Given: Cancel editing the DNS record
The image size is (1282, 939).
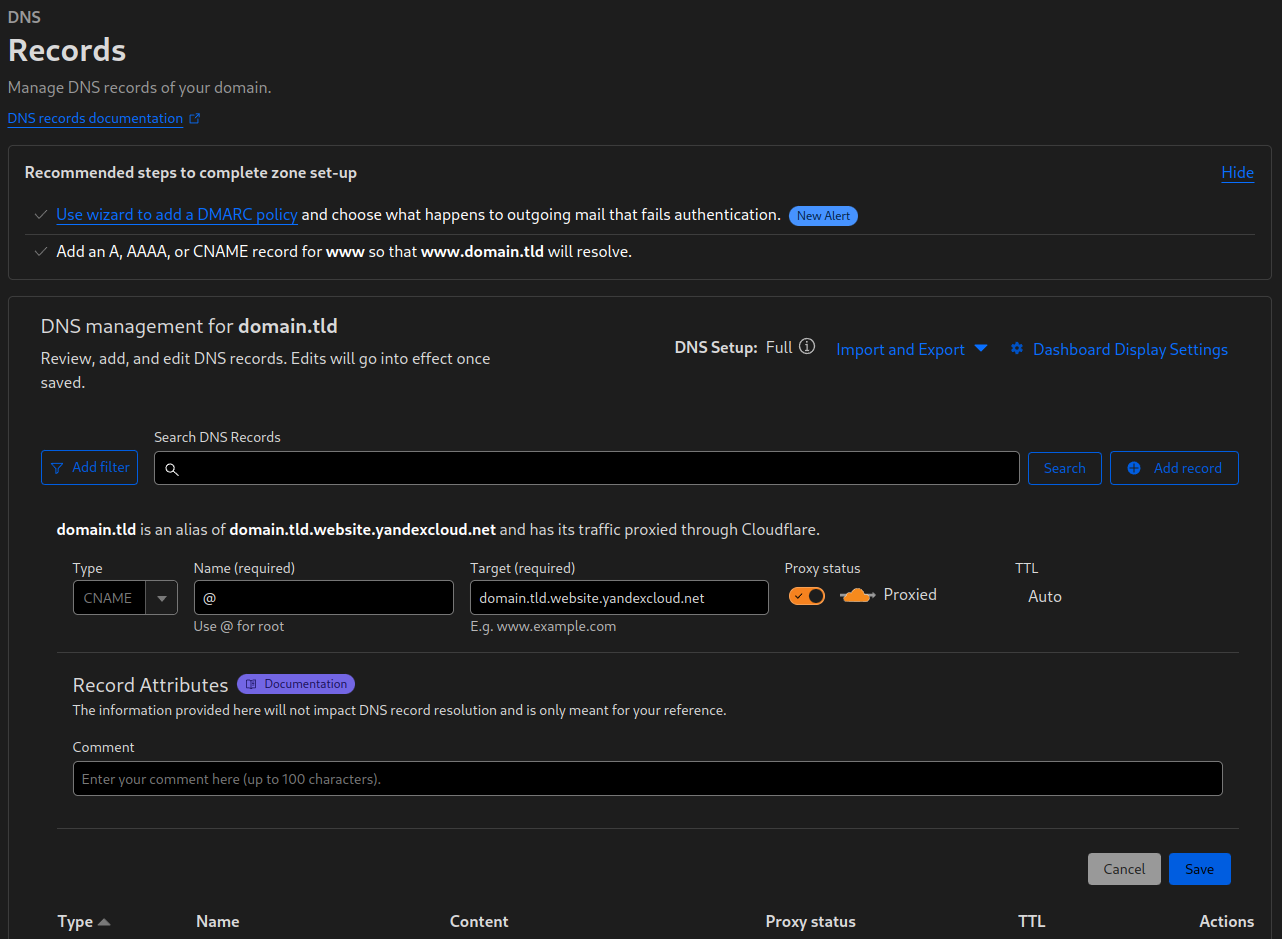Looking at the screenshot, I should 1124,869.
